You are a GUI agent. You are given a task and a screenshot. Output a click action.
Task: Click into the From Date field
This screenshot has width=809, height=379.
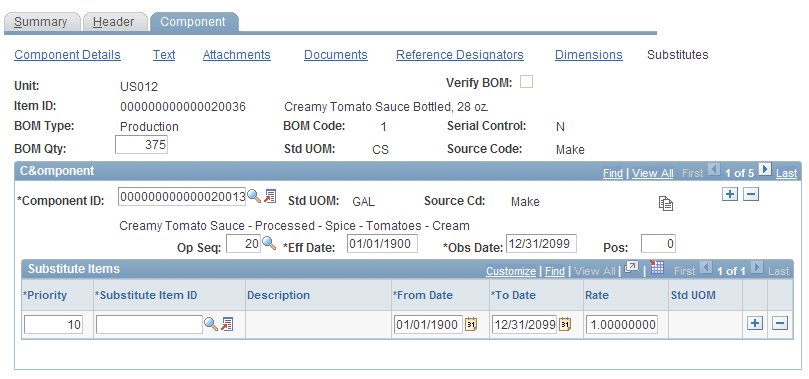tap(428, 325)
